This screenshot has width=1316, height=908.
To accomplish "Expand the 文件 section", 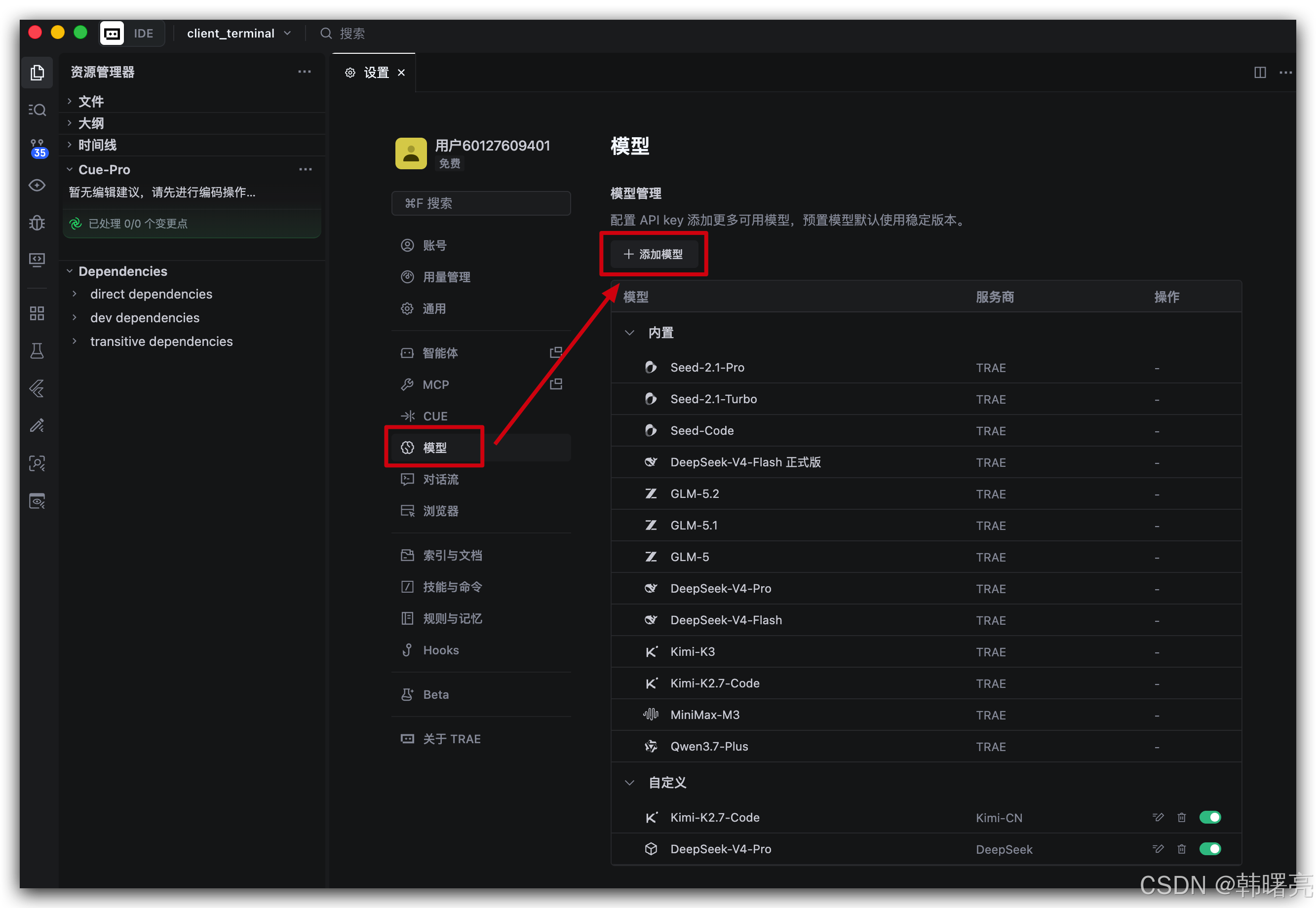I will coord(193,101).
